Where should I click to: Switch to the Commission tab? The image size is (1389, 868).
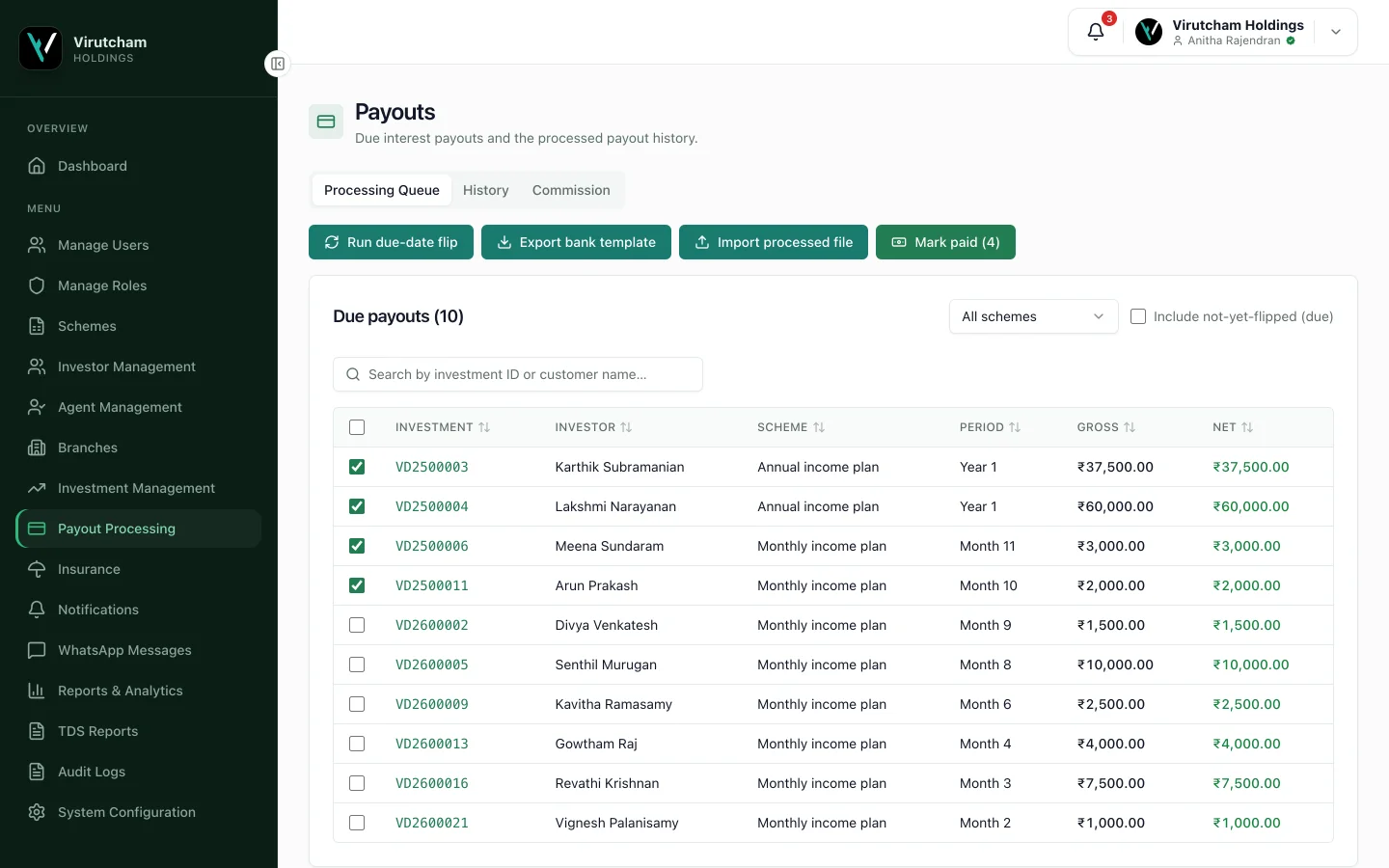tap(571, 190)
